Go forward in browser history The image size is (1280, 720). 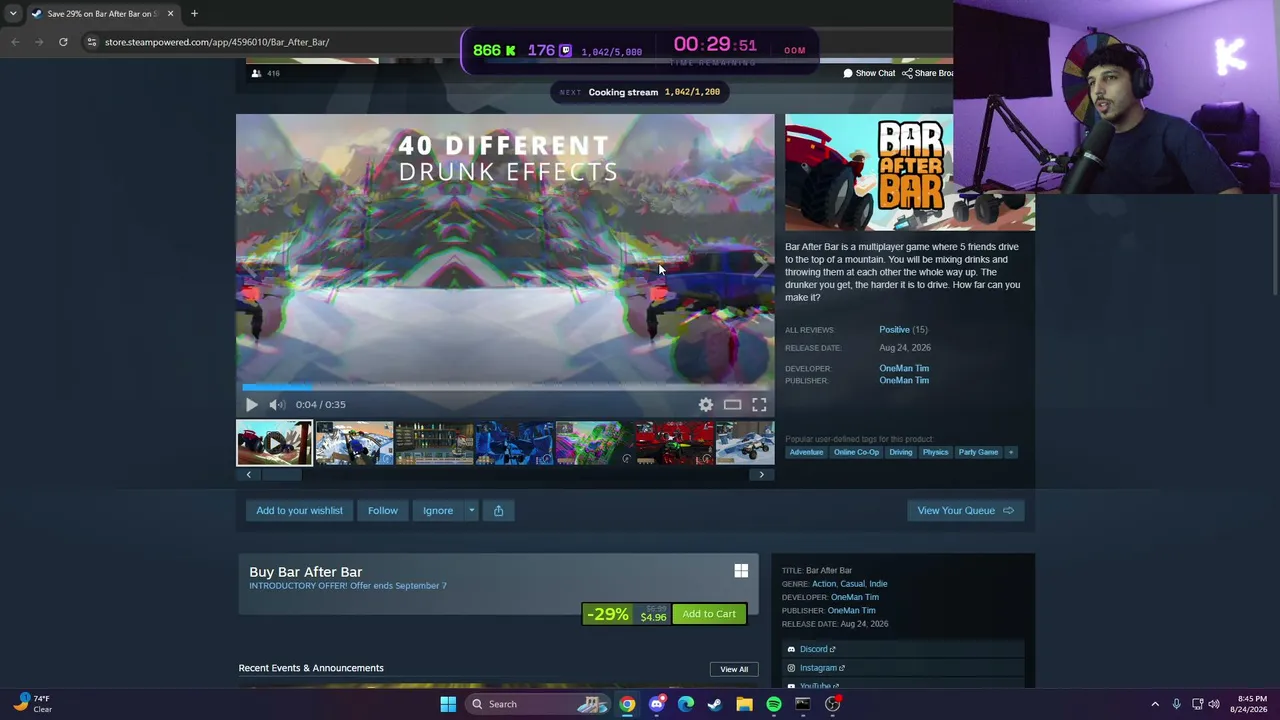coord(39,42)
